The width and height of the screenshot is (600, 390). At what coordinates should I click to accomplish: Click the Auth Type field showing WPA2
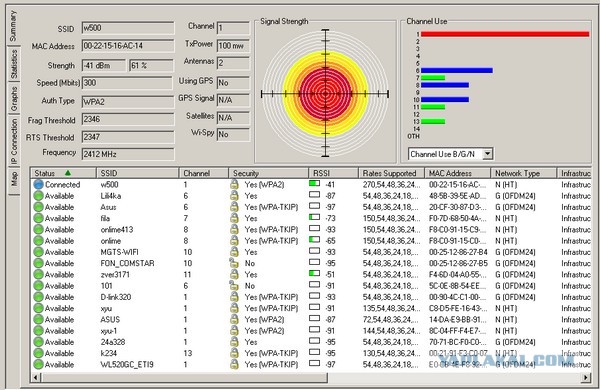pyautogui.click(x=128, y=102)
